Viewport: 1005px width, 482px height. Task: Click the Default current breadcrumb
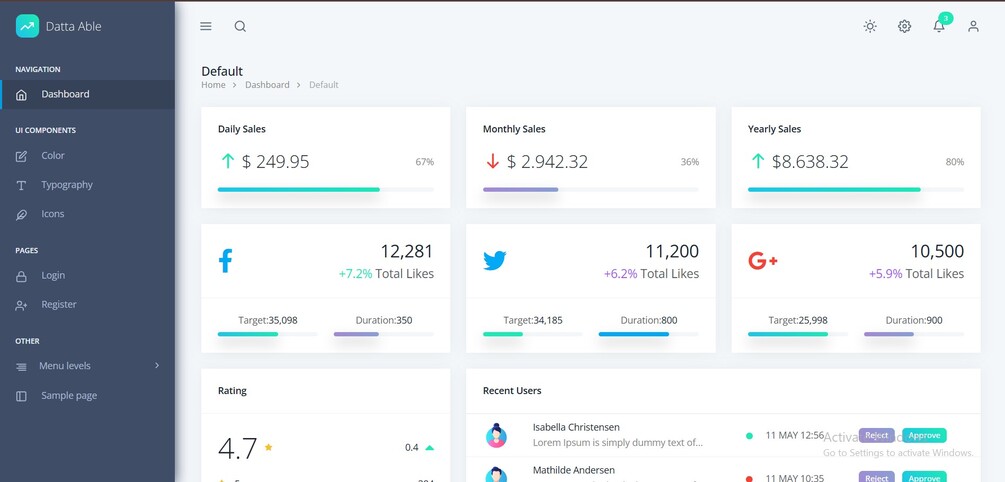324,85
